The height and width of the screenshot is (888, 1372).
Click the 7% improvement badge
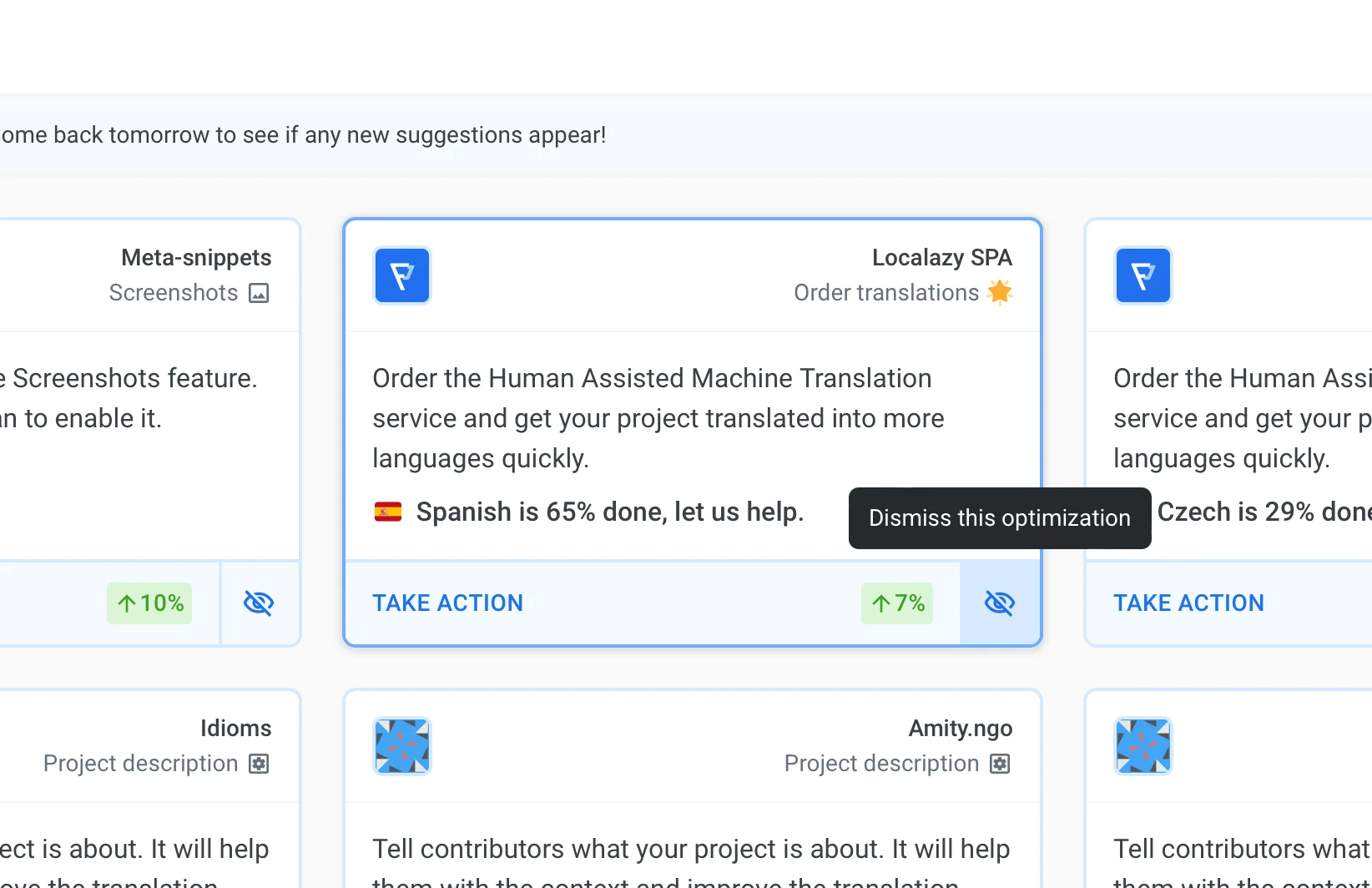(x=897, y=603)
